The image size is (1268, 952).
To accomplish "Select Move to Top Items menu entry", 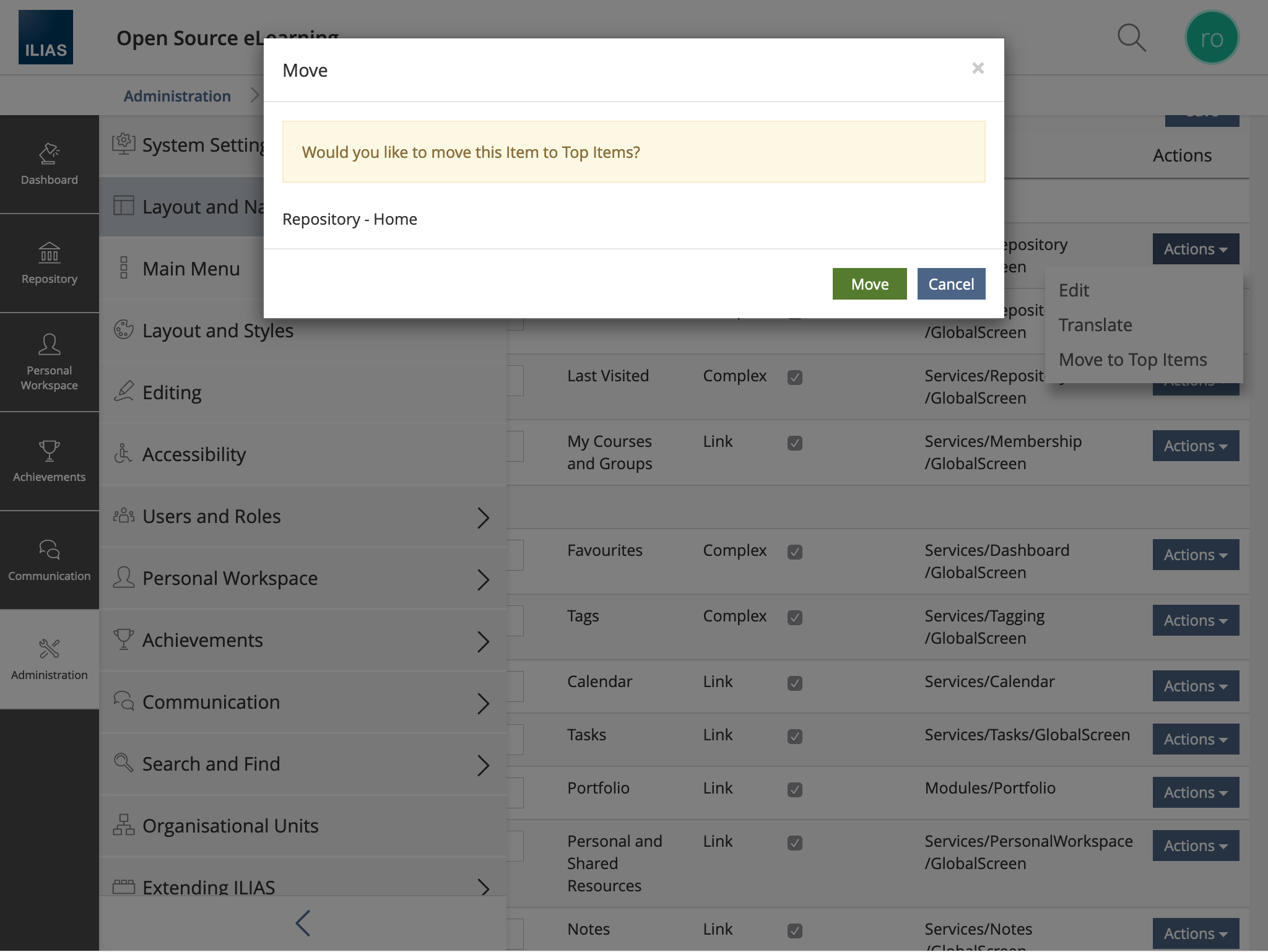I will pos(1132,360).
